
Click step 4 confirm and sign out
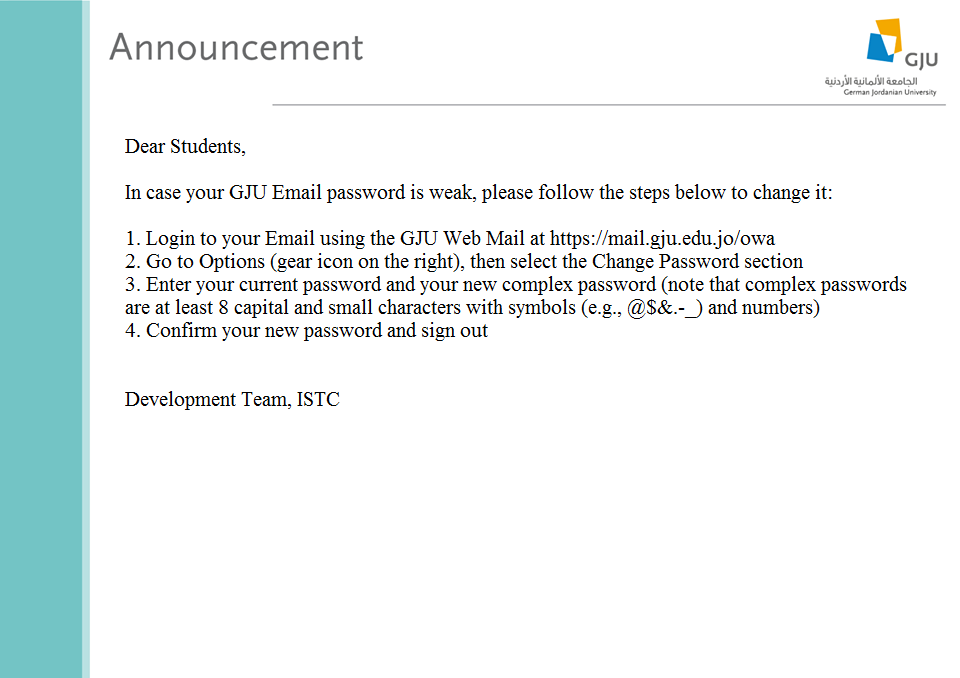click(306, 331)
